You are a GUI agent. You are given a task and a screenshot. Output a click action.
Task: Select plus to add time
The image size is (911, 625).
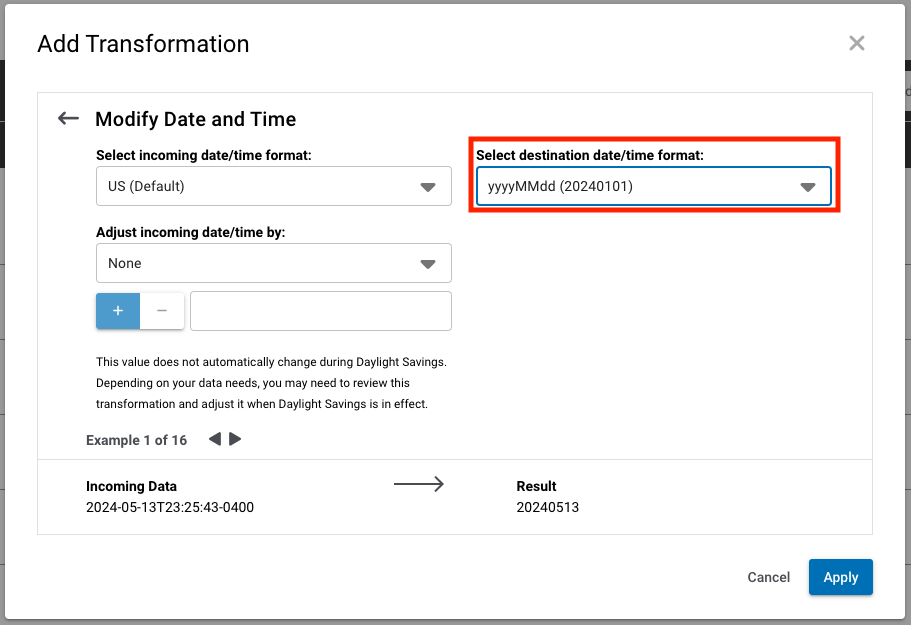pos(118,311)
